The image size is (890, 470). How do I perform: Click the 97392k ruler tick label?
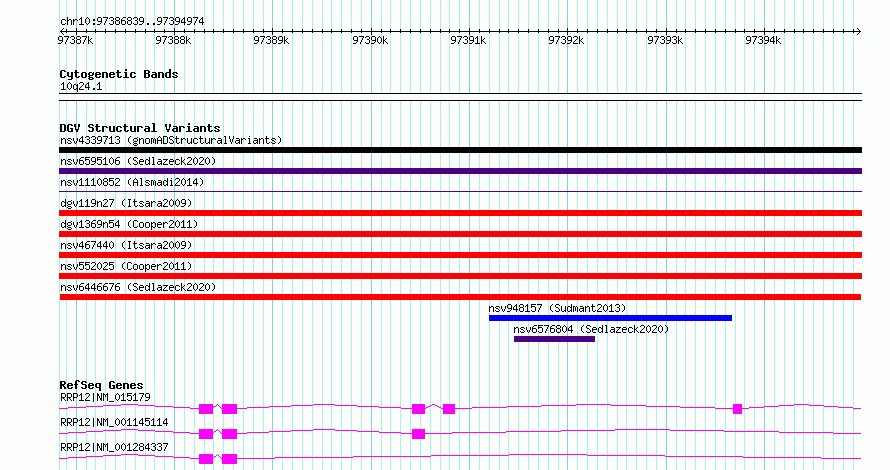[x=566, y=40]
